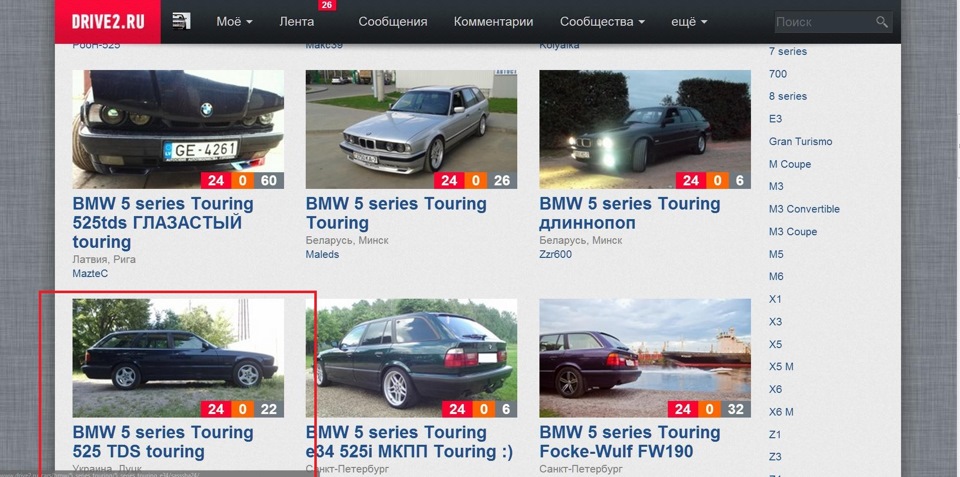Click Беларусь, Минск text under Touring Touring
The height and width of the screenshot is (477, 960).
tap(347, 241)
